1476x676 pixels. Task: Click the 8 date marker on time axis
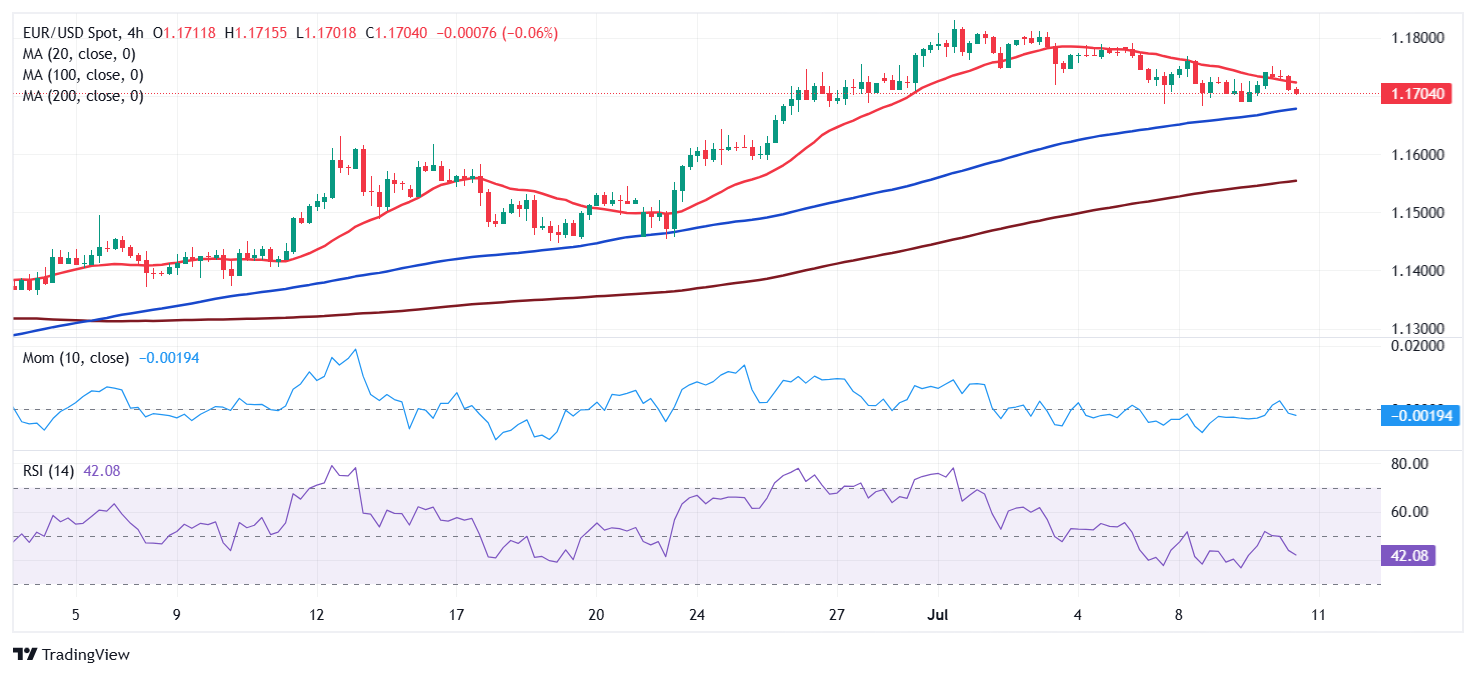[1179, 614]
